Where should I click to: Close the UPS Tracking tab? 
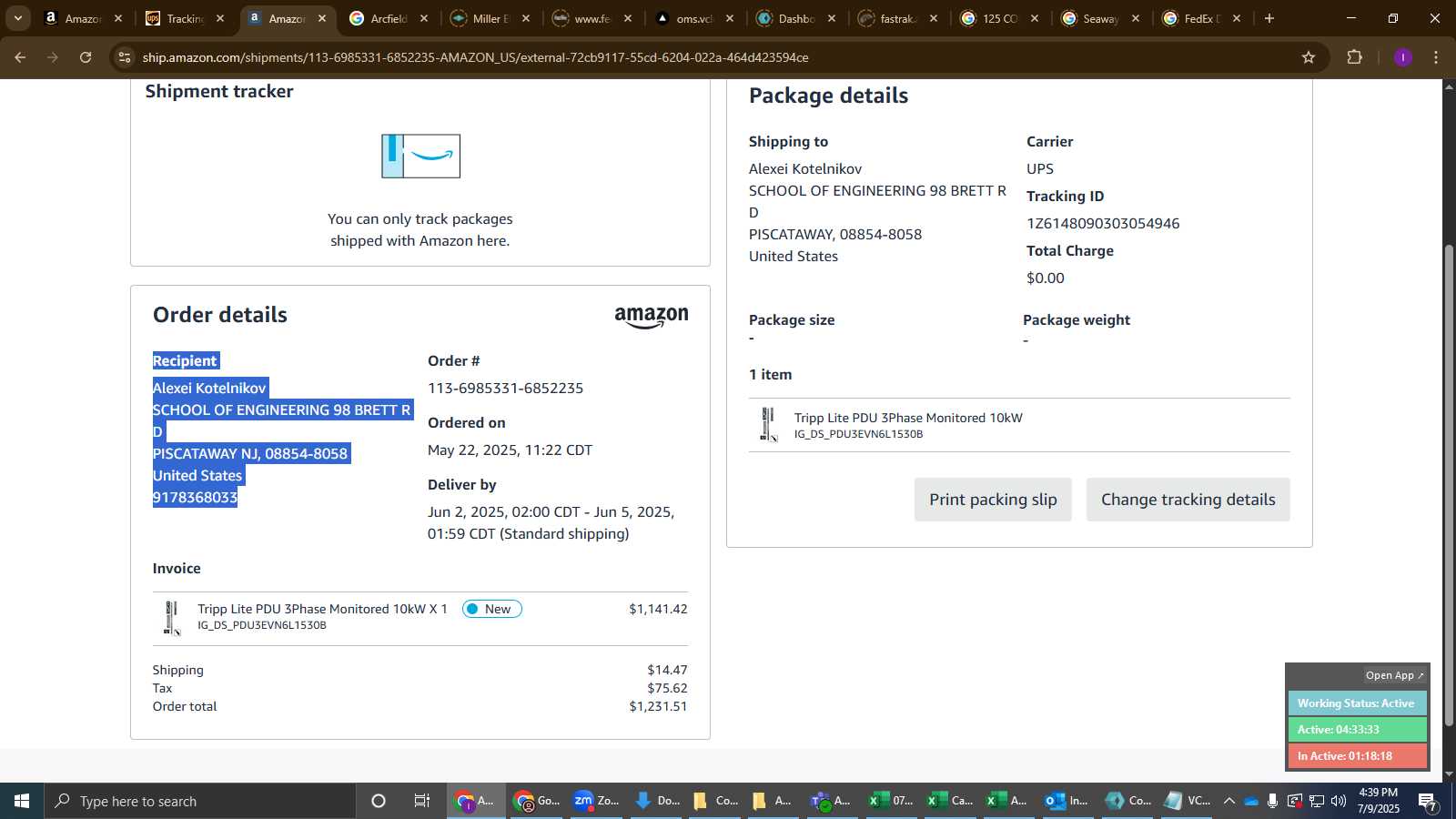[x=219, y=18]
